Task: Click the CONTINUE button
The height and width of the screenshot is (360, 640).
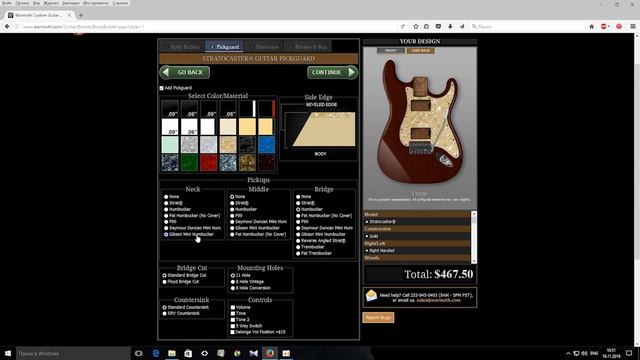Action: tap(332, 72)
